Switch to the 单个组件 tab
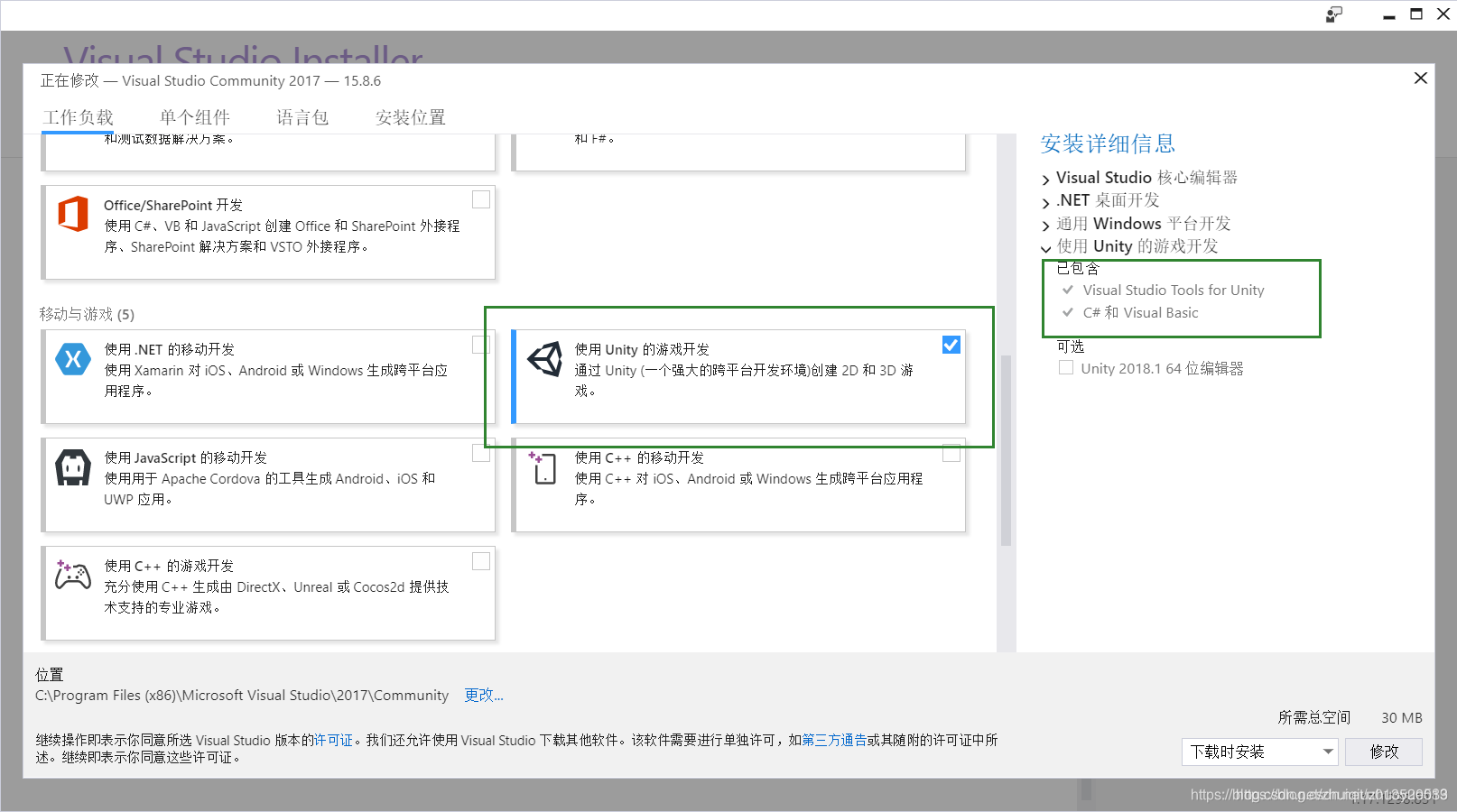1457x812 pixels. 195,116
